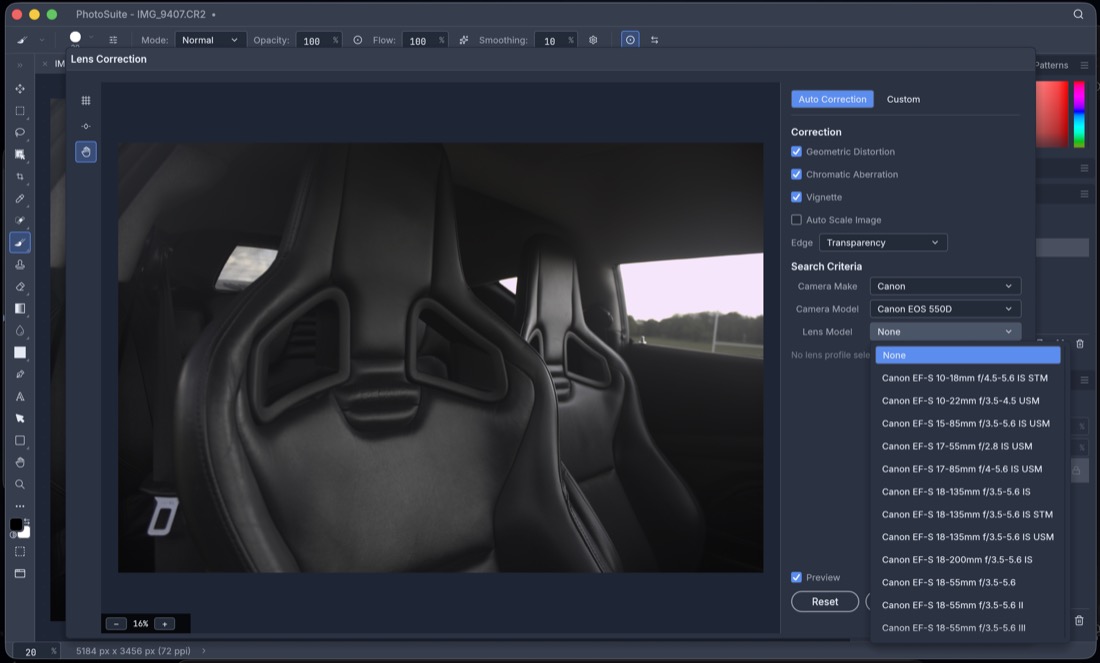This screenshot has width=1100, height=663.
Task: Switch to the Auto Correction tab
Action: click(832, 99)
